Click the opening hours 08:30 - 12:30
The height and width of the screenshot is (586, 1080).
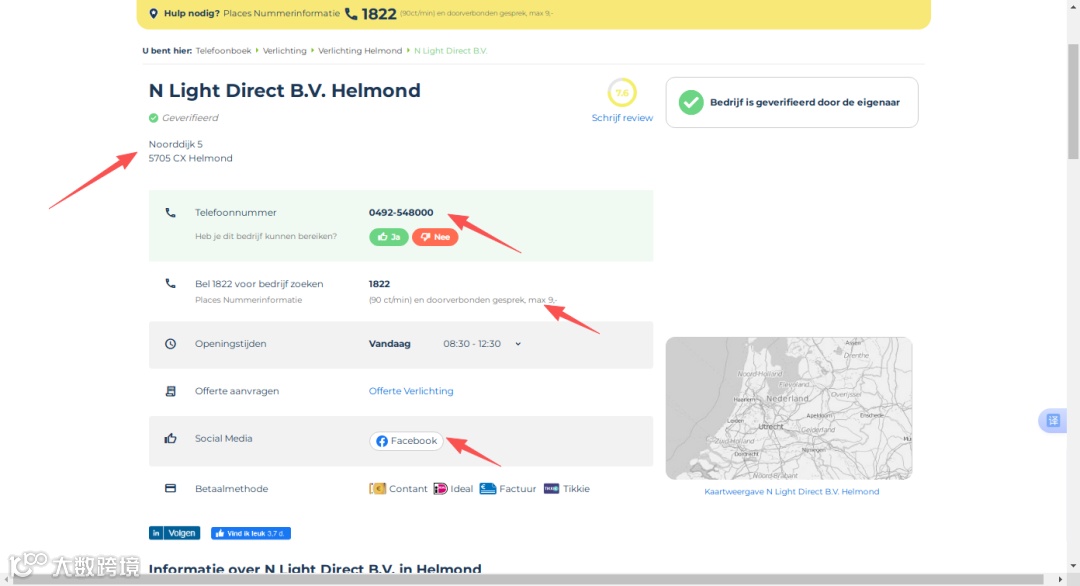click(x=472, y=344)
